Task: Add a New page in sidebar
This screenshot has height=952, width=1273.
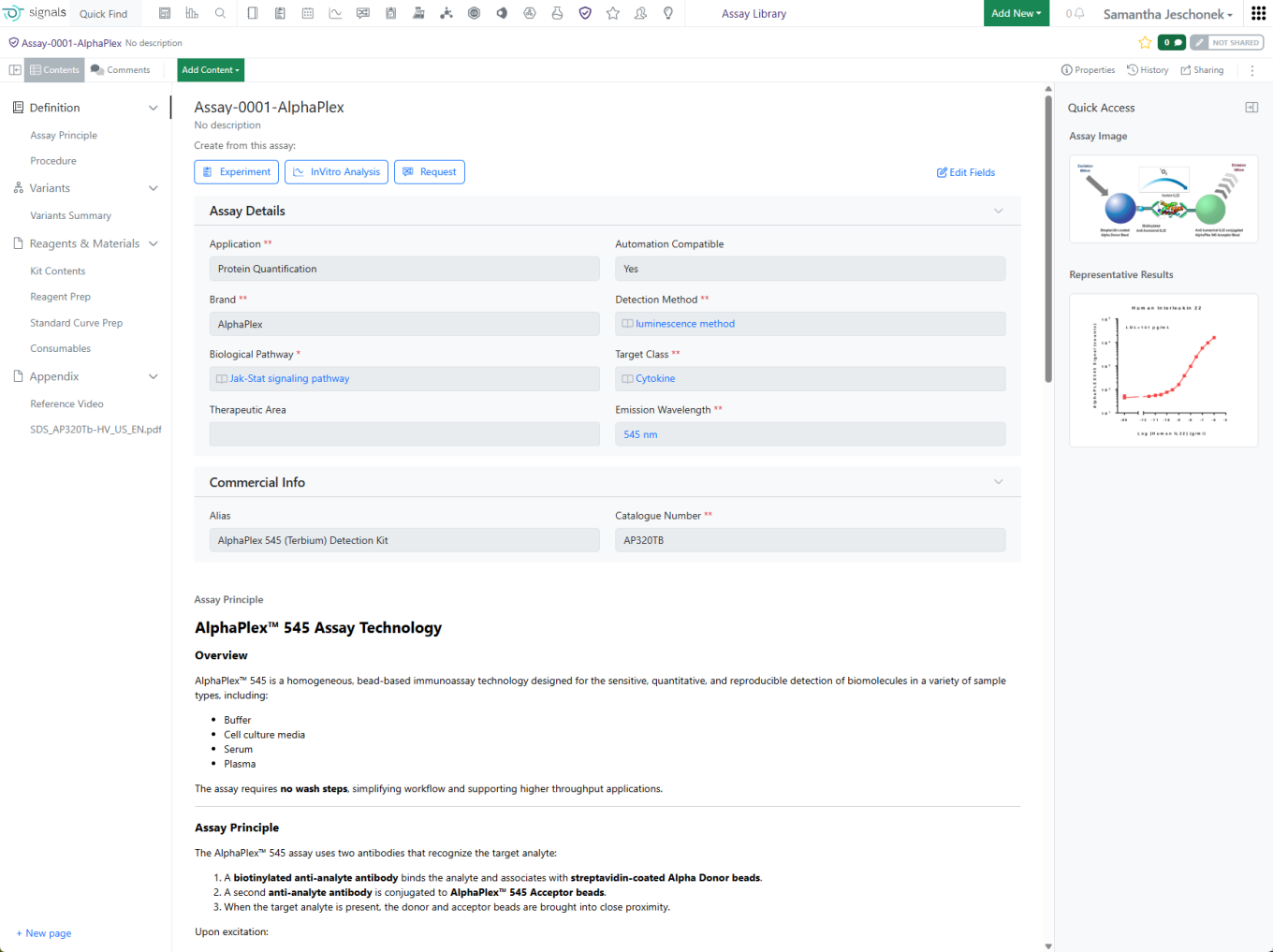Action: [44, 933]
